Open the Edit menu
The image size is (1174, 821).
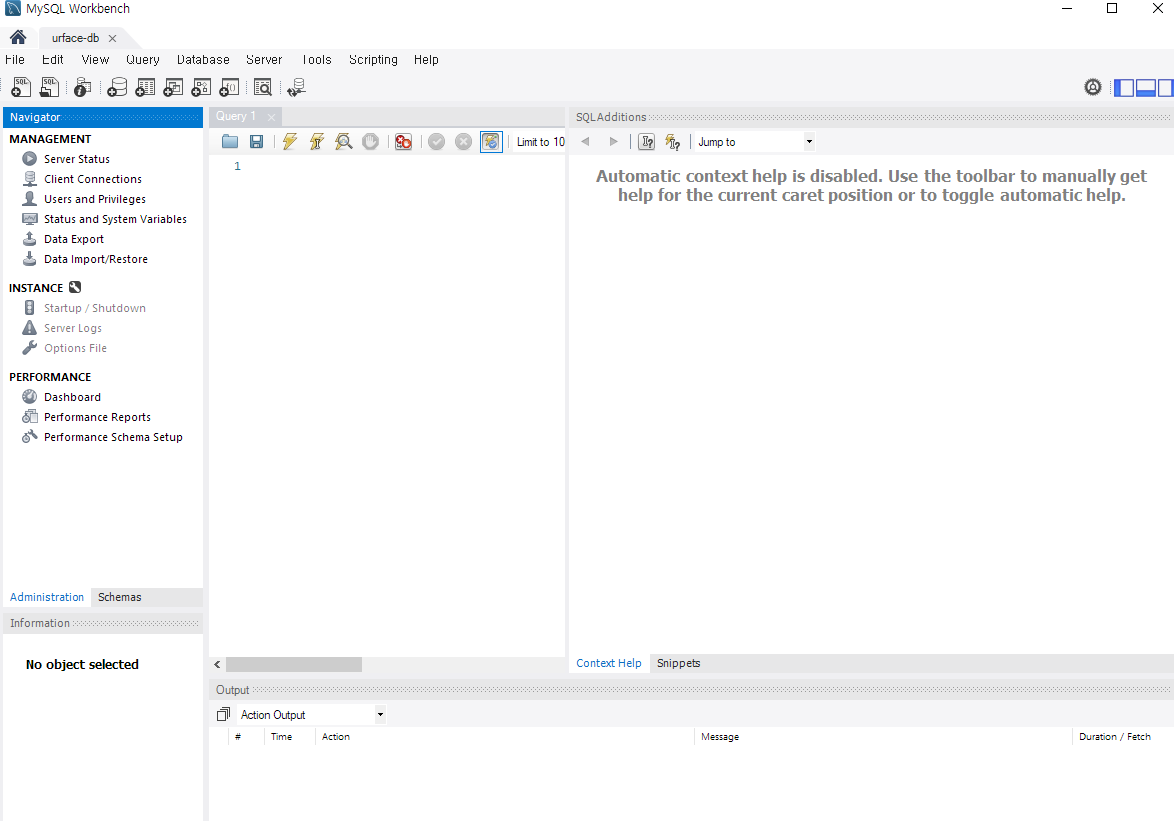click(52, 60)
